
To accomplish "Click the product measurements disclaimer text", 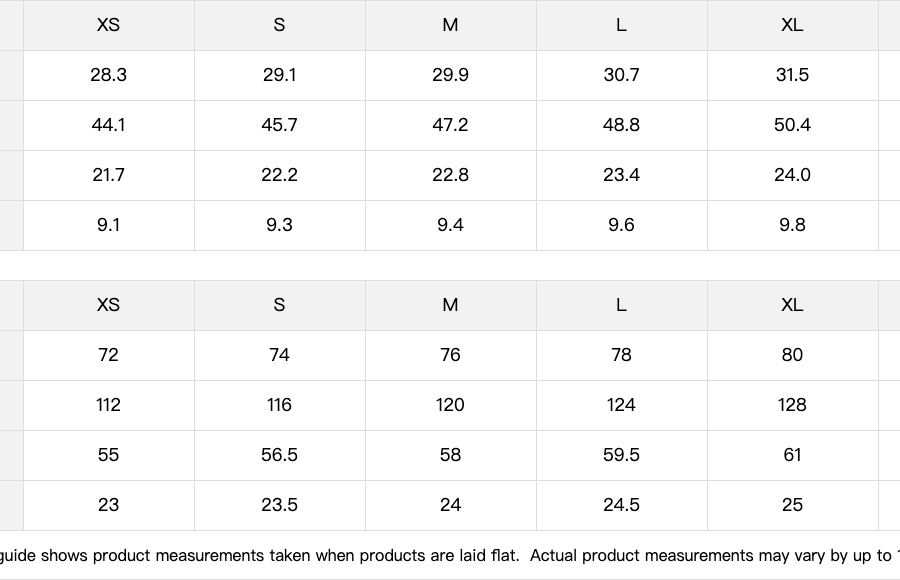I will tap(450, 556).
